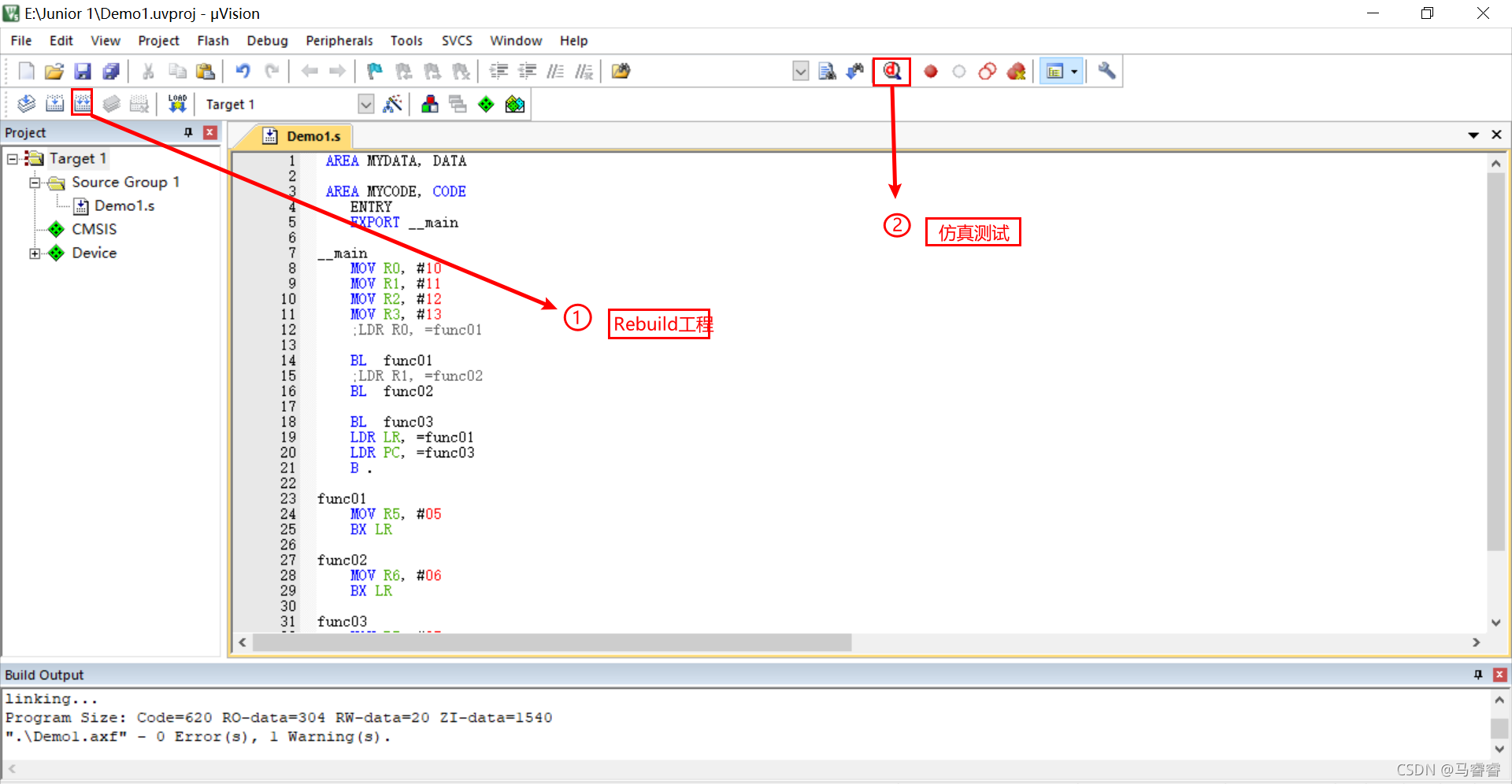This screenshot has width=1512, height=784.
Task: Click the editor horizontal scrollbar thumb
Action: pyautogui.click(x=551, y=642)
